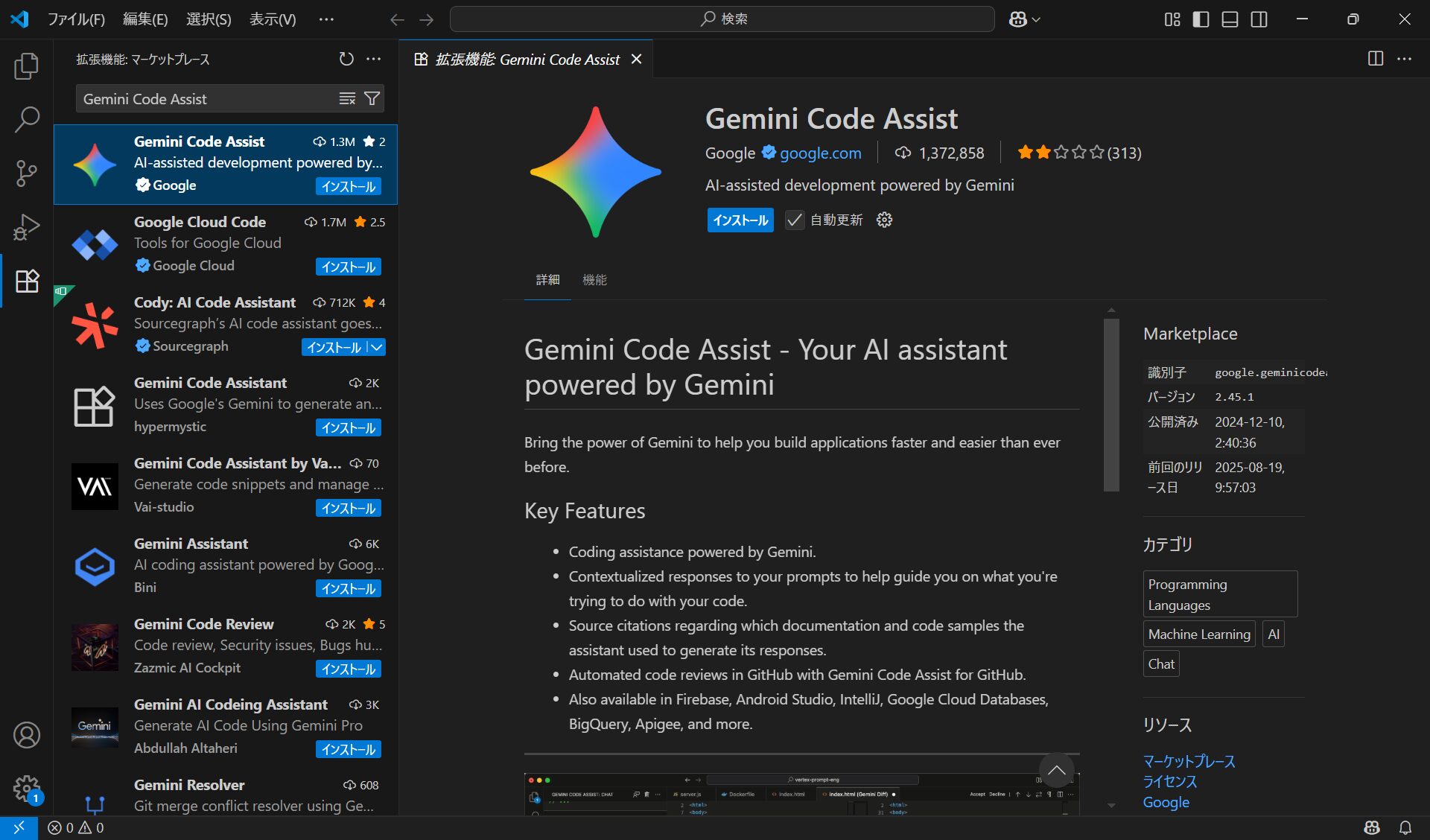
Task: Open the Search view in activity bar
Action: (x=27, y=119)
